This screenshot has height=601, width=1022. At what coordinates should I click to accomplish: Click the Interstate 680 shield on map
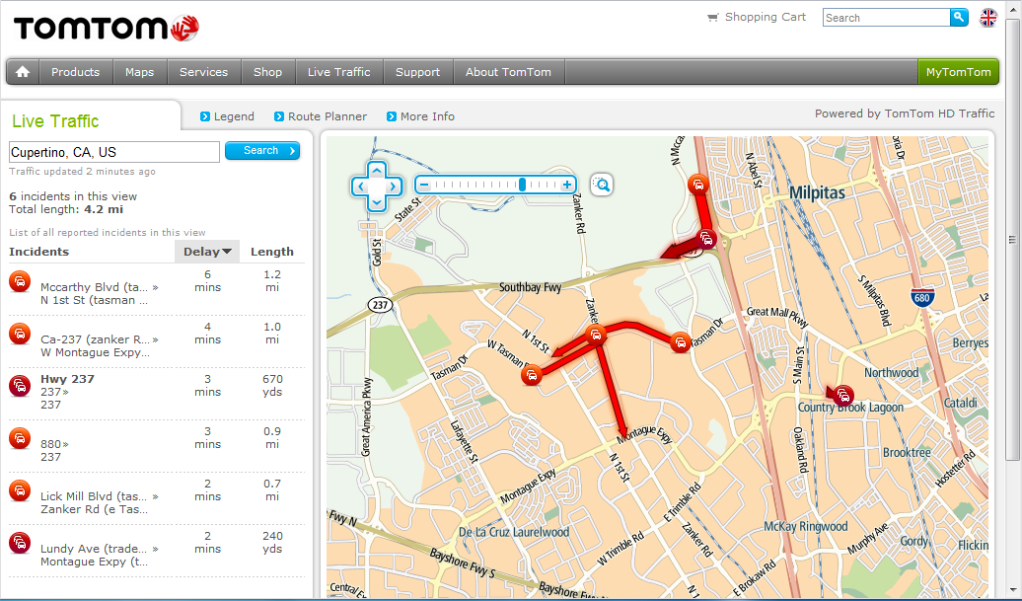coord(922,298)
